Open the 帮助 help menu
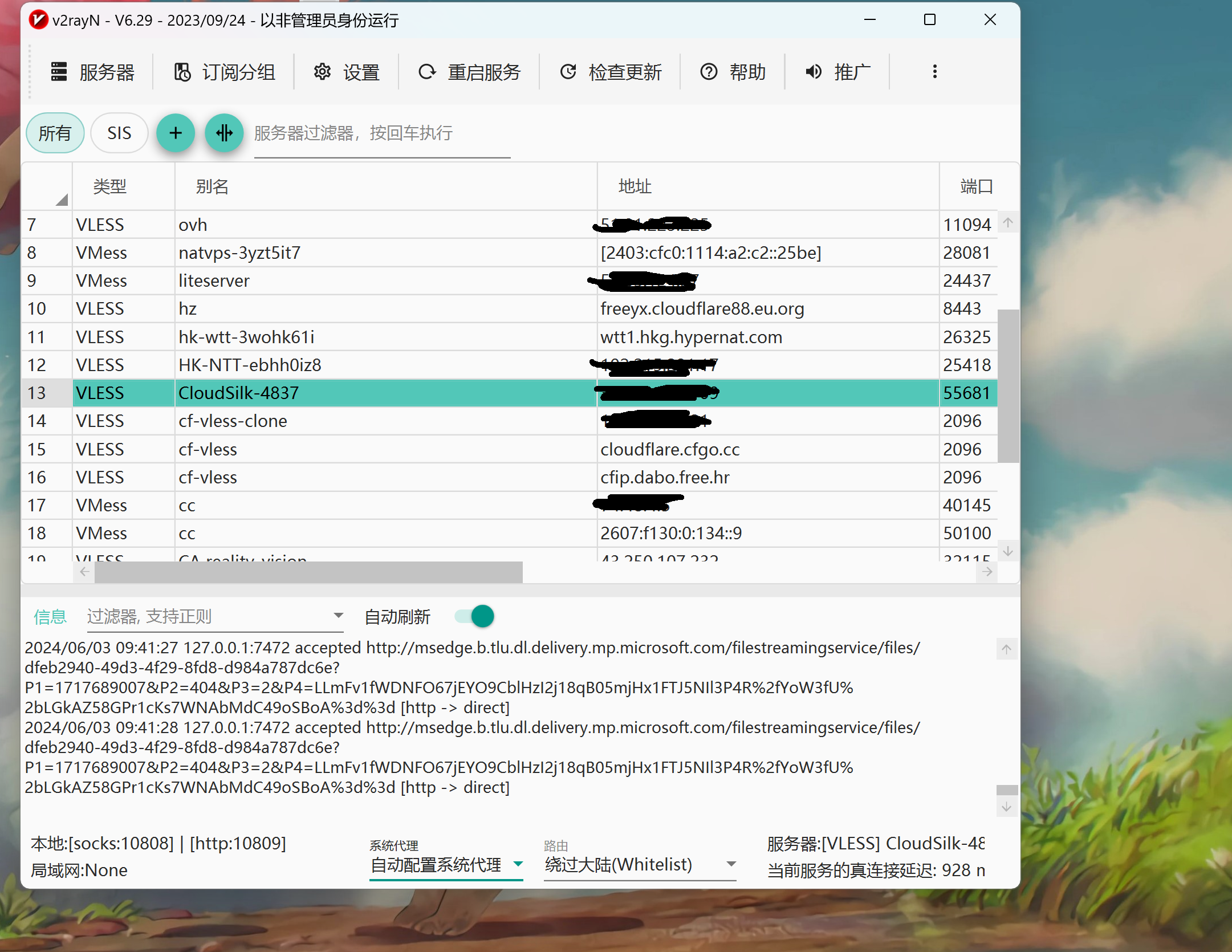This screenshot has width=1232, height=952. click(x=733, y=72)
